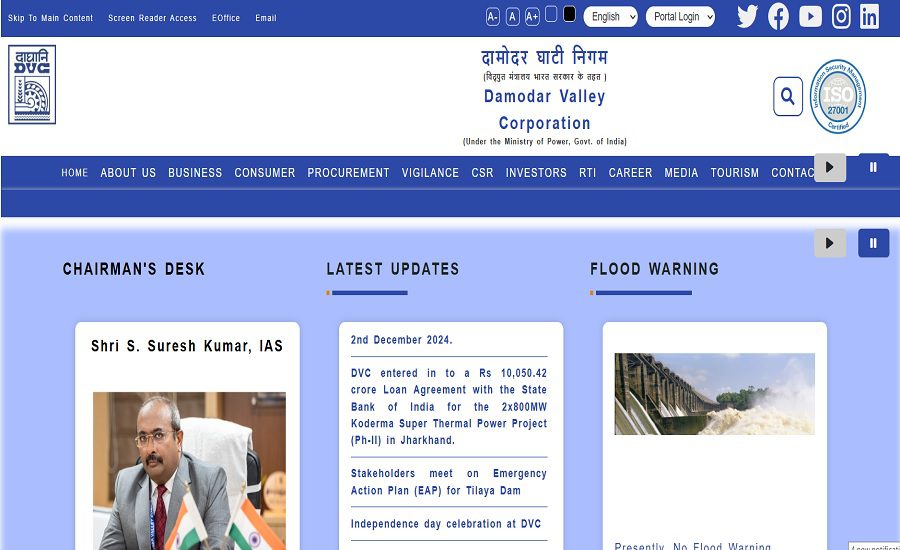Open the Facebook page icon
The image size is (900, 550).
(778, 17)
